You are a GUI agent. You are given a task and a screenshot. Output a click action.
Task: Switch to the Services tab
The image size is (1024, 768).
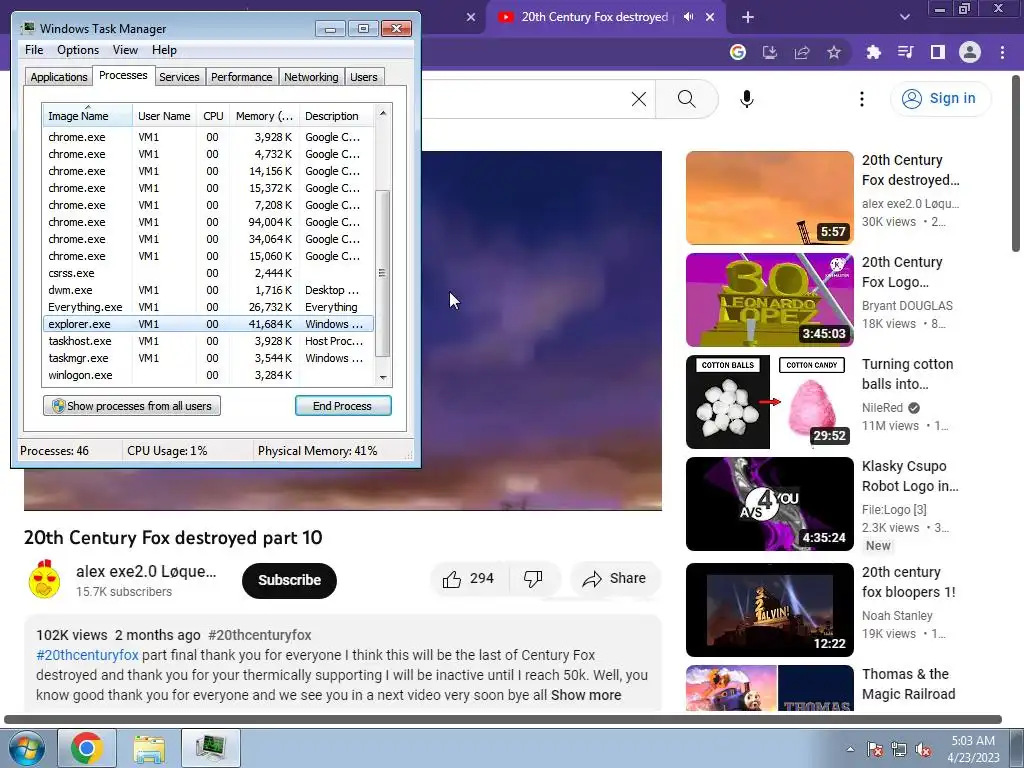(x=179, y=77)
